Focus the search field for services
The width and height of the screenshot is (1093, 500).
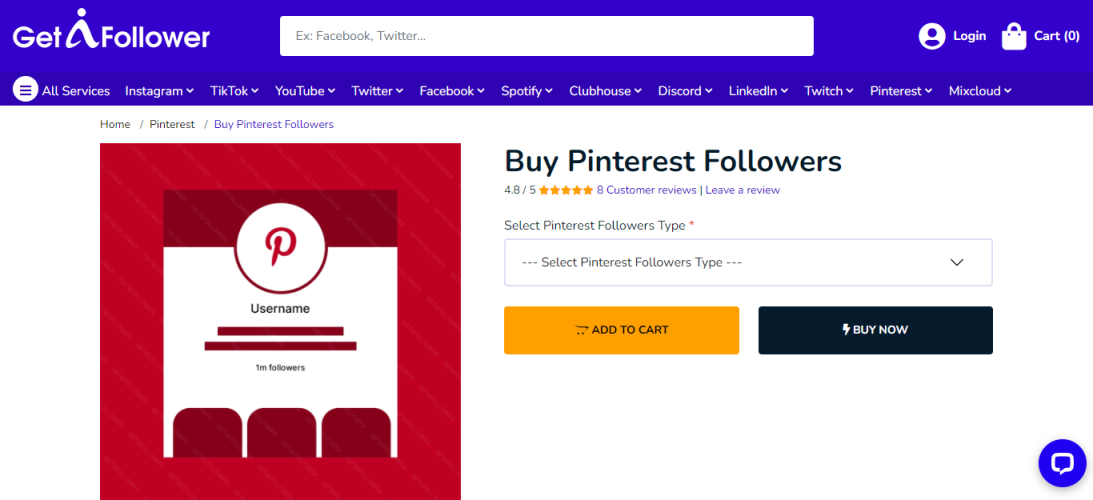pos(546,36)
